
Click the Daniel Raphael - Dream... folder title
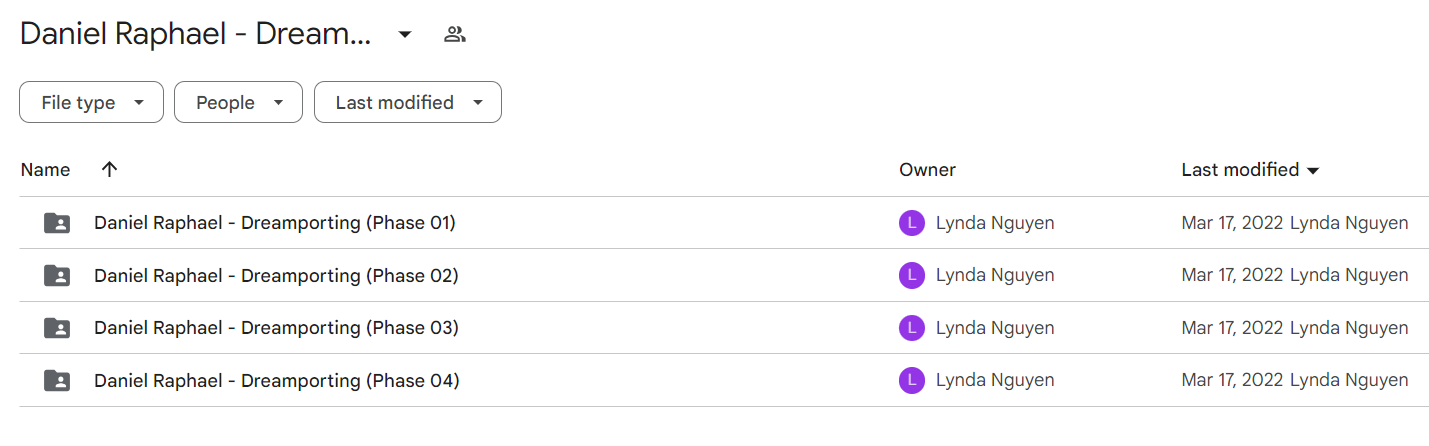[x=196, y=35]
